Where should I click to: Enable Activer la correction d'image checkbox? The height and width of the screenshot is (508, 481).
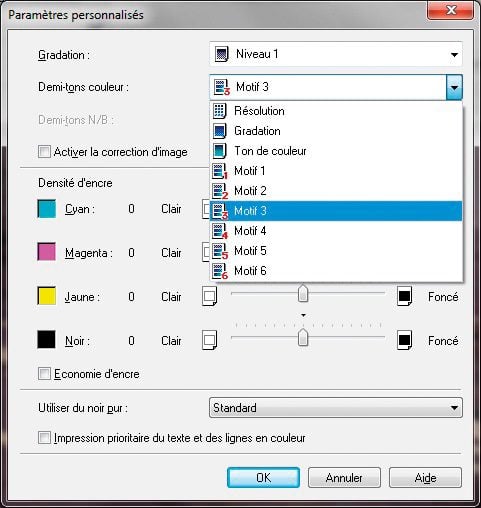44,152
